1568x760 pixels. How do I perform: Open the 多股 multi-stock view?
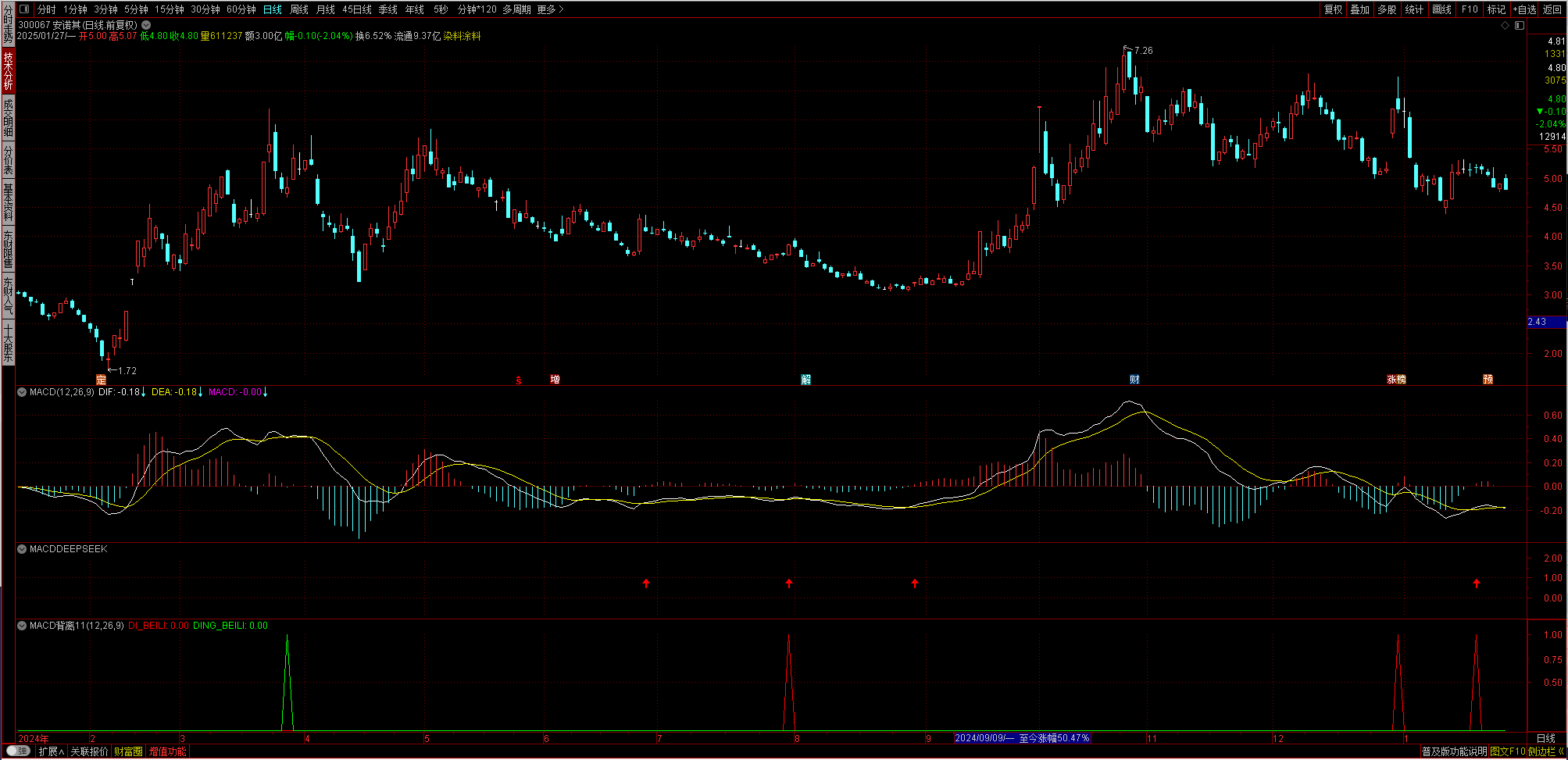(x=1387, y=9)
